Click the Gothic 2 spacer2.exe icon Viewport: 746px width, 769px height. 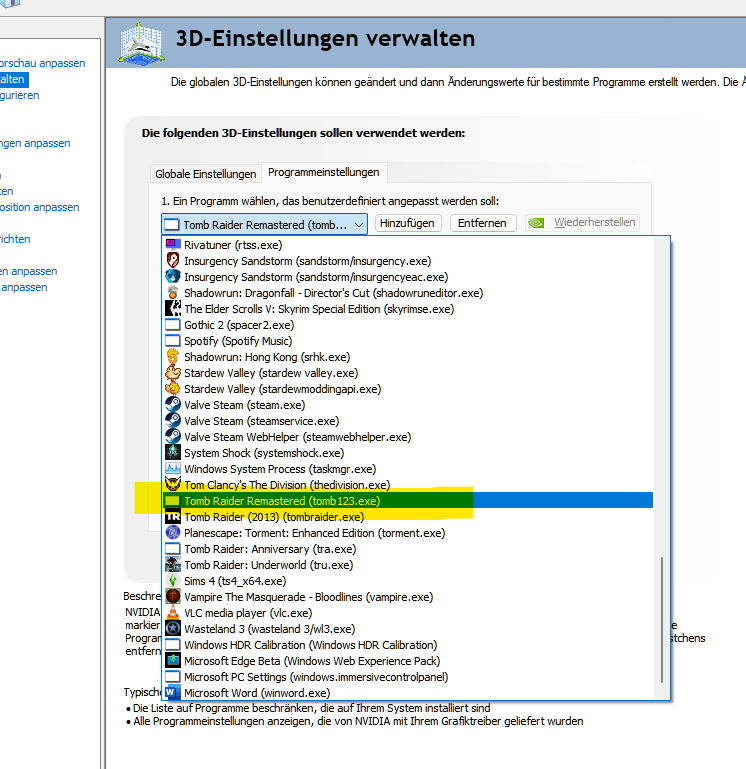pyautogui.click(x=173, y=325)
